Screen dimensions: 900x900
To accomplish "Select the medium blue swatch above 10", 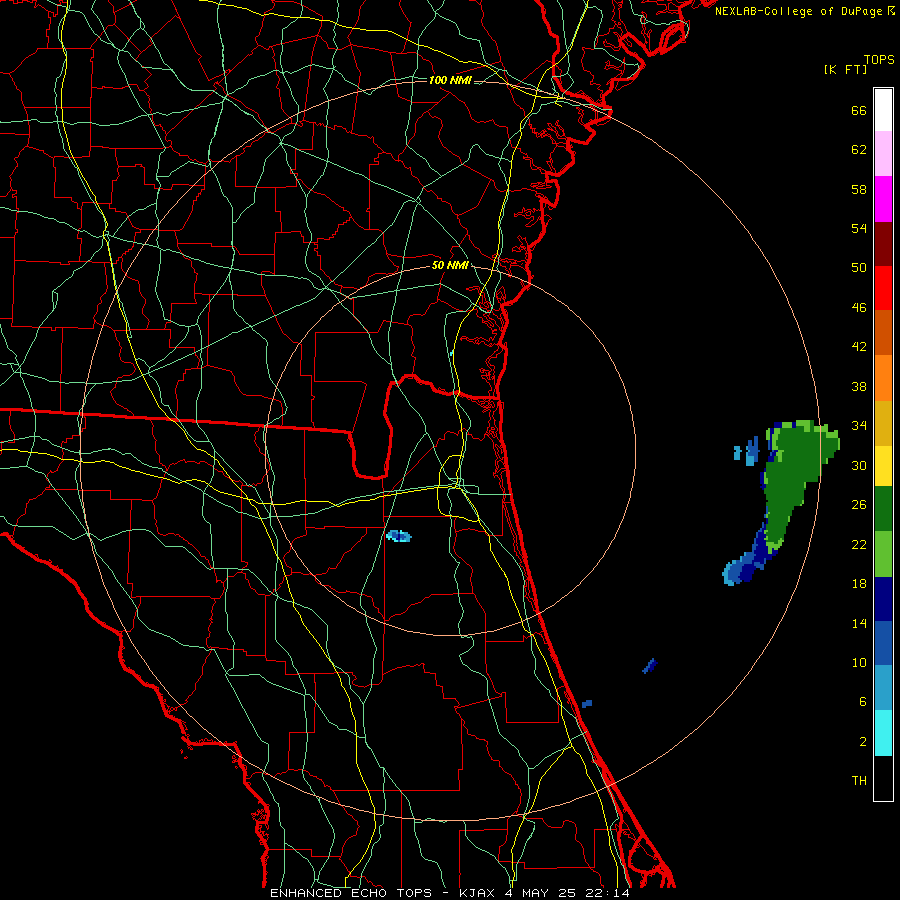I will pyautogui.click(x=883, y=643).
